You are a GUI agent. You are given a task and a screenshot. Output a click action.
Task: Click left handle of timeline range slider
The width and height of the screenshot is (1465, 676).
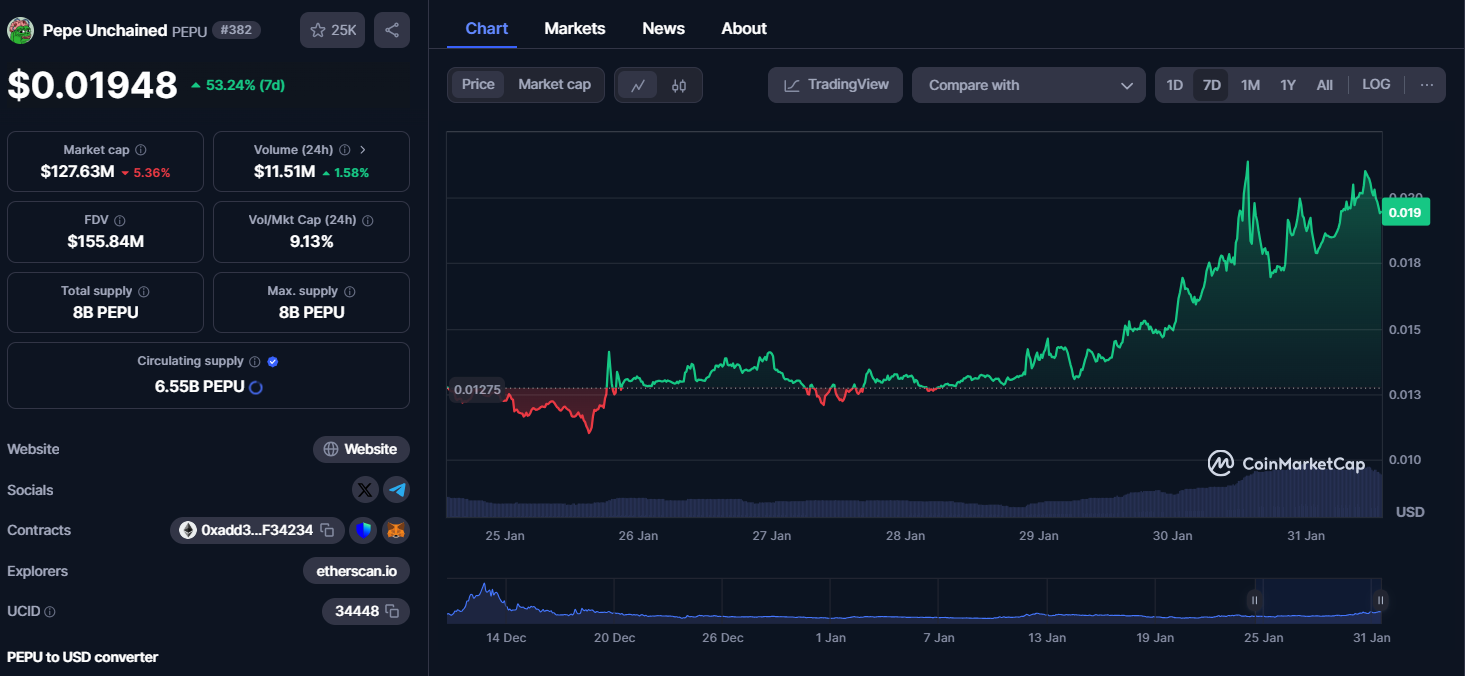click(x=1254, y=601)
